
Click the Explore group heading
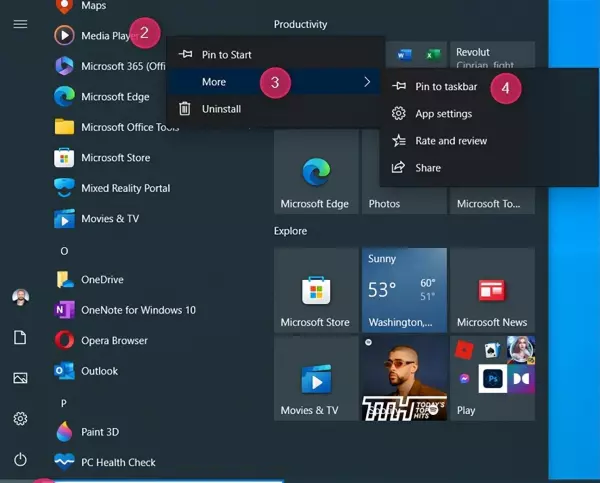(290, 231)
